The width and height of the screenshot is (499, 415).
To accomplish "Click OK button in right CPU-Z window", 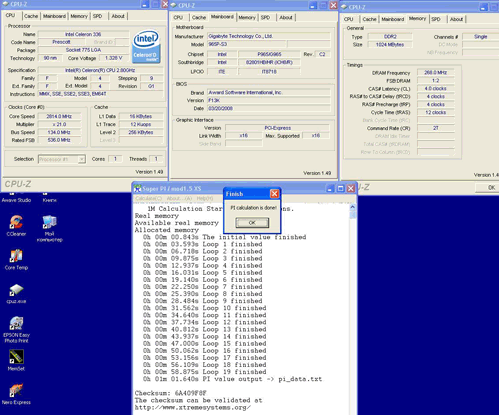I will [488, 188].
